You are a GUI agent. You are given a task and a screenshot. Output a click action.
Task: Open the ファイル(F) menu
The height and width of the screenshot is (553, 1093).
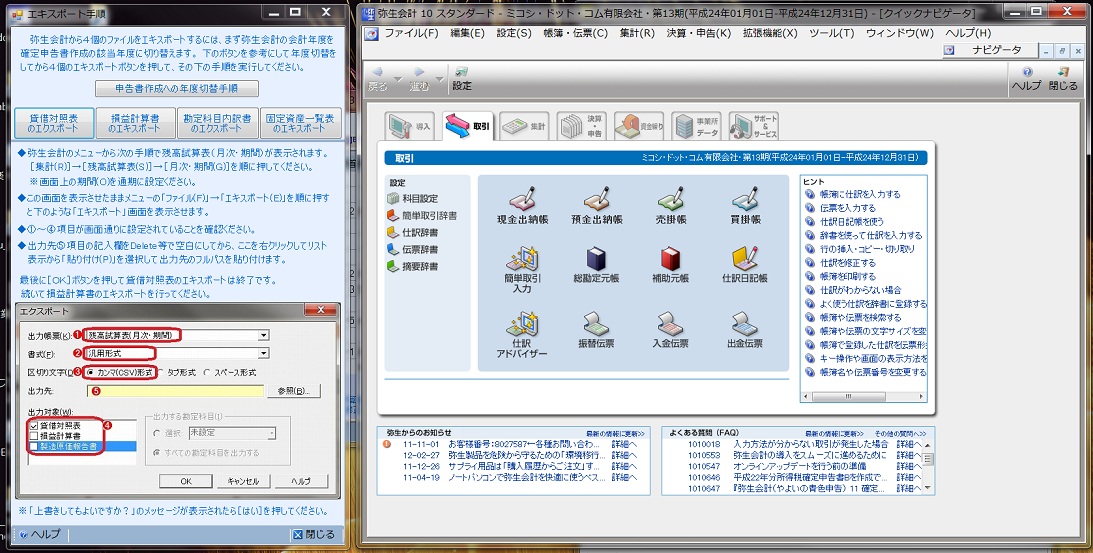pos(411,33)
